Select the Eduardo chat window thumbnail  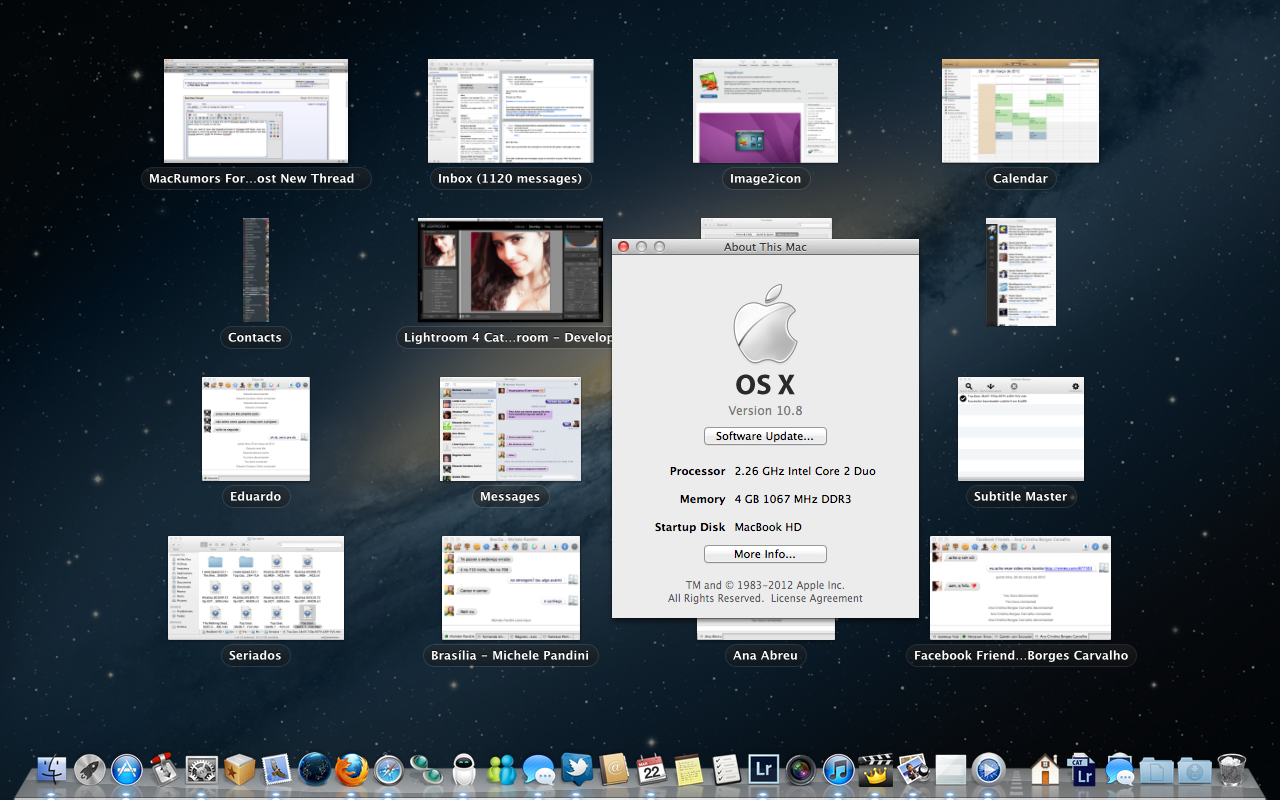(x=256, y=429)
